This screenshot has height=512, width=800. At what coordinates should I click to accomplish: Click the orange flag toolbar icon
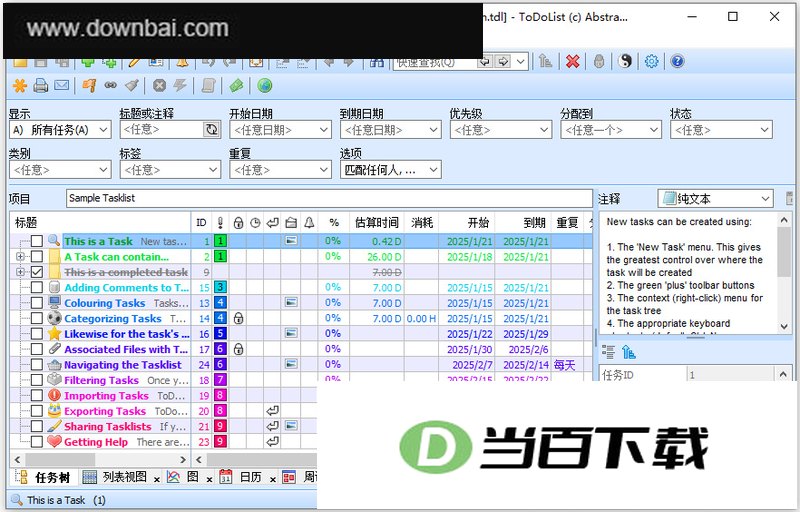[89, 86]
